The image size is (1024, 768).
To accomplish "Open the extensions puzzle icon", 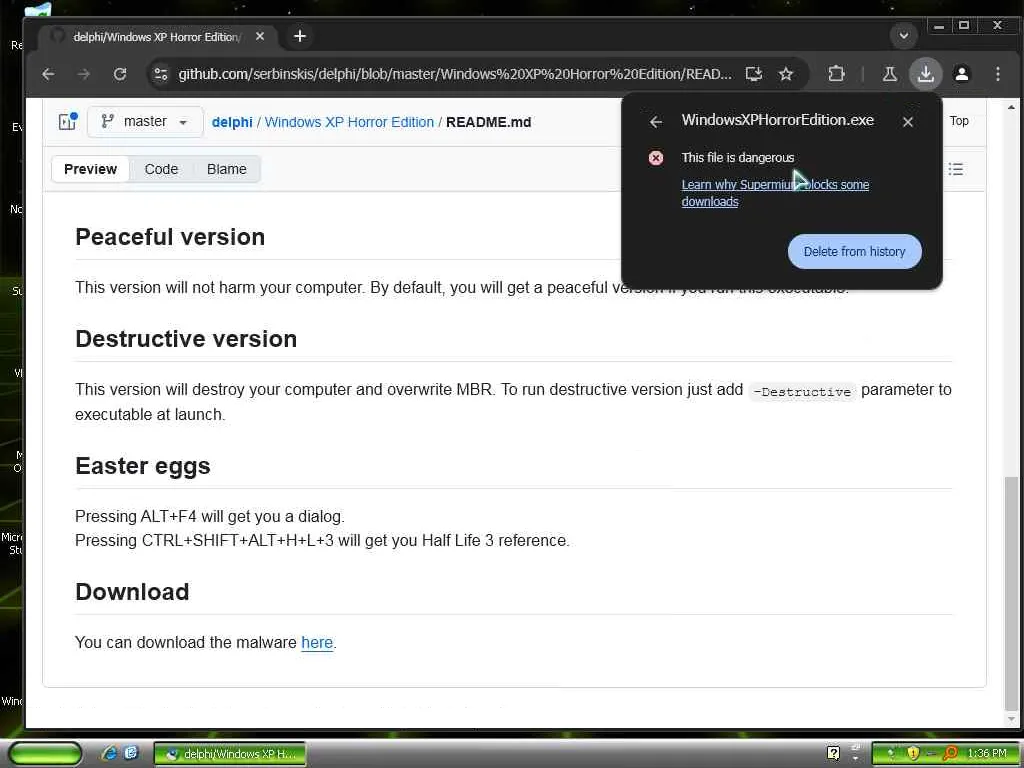I will coord(836,74).
